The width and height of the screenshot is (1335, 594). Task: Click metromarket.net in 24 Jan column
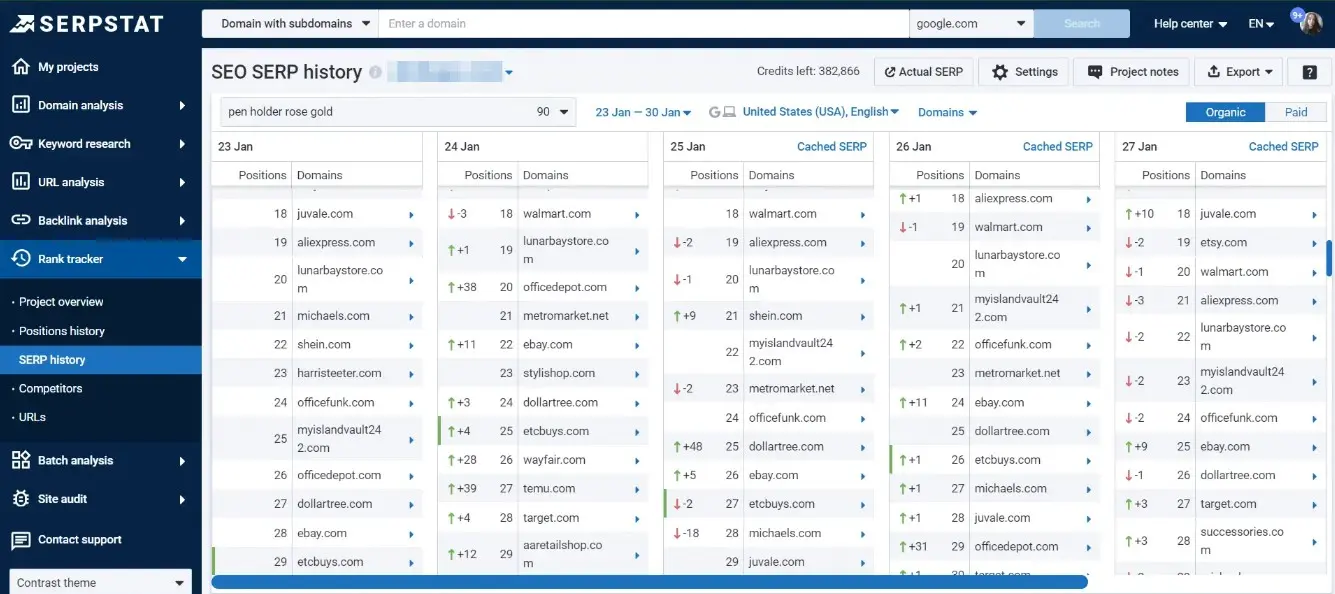(x=566, y=316)
